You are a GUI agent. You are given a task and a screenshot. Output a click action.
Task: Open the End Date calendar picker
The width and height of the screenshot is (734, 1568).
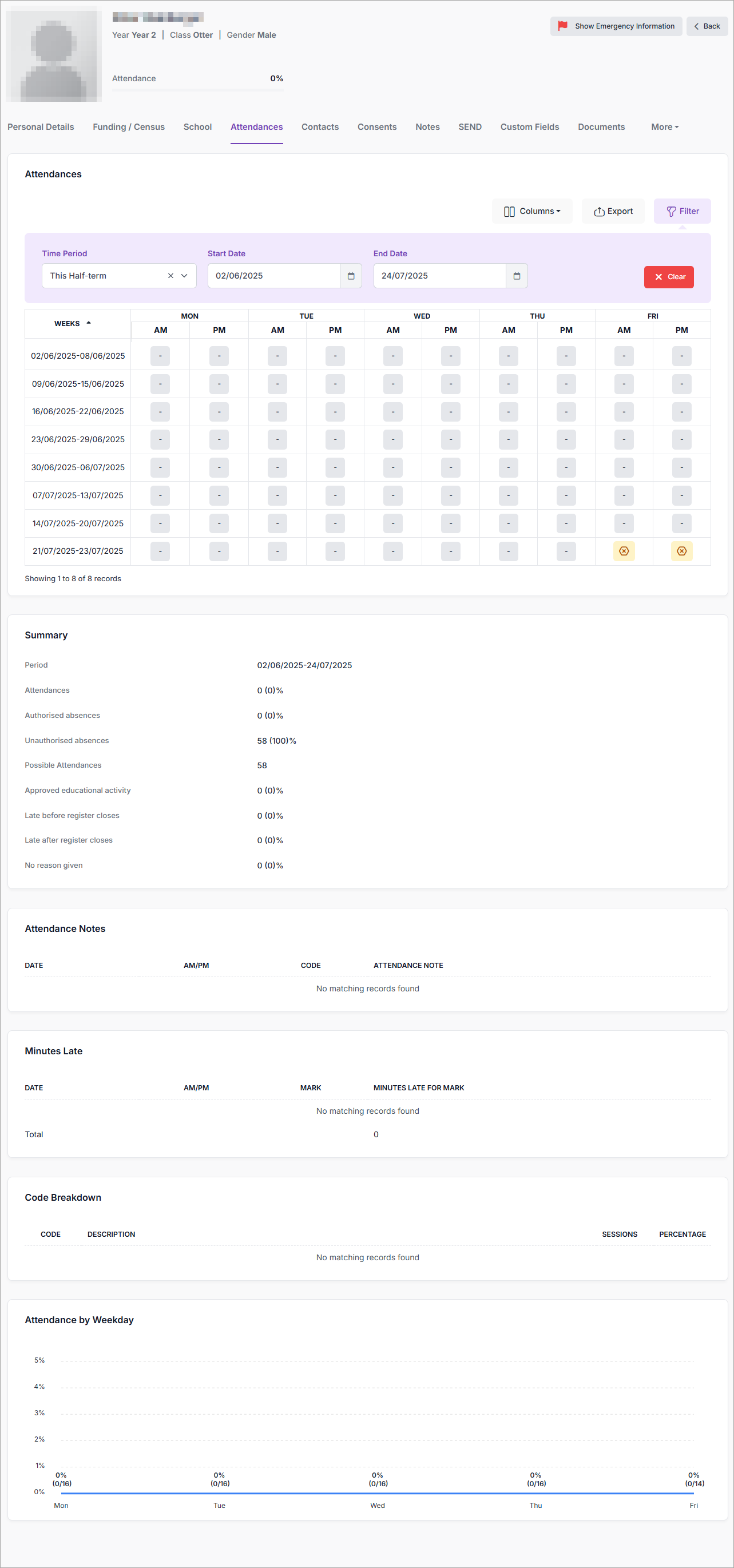[516, 276]
